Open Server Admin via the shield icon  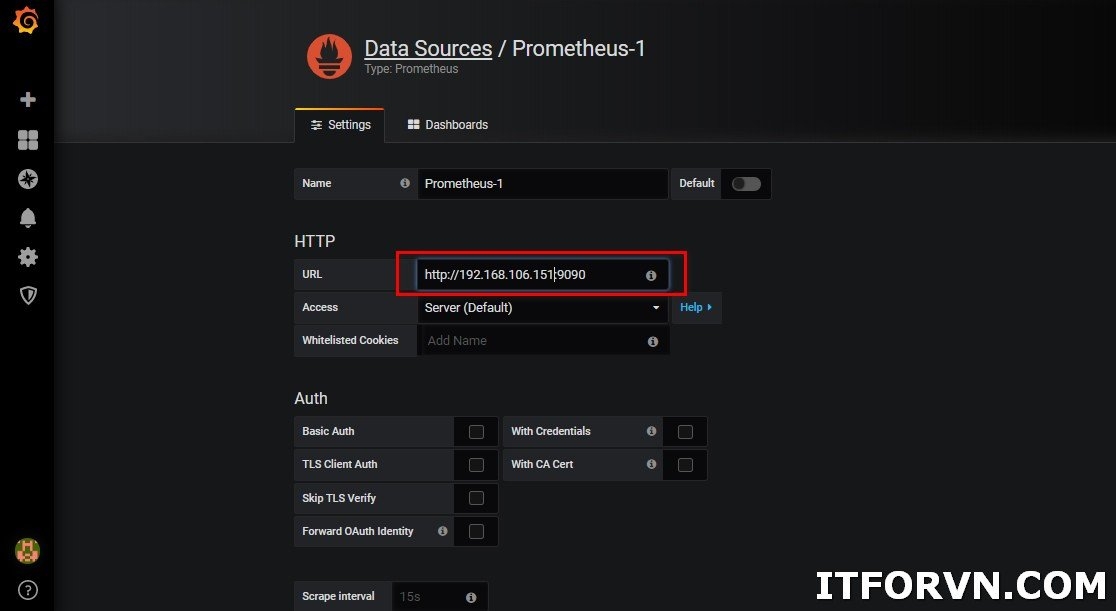click(27, 295)
